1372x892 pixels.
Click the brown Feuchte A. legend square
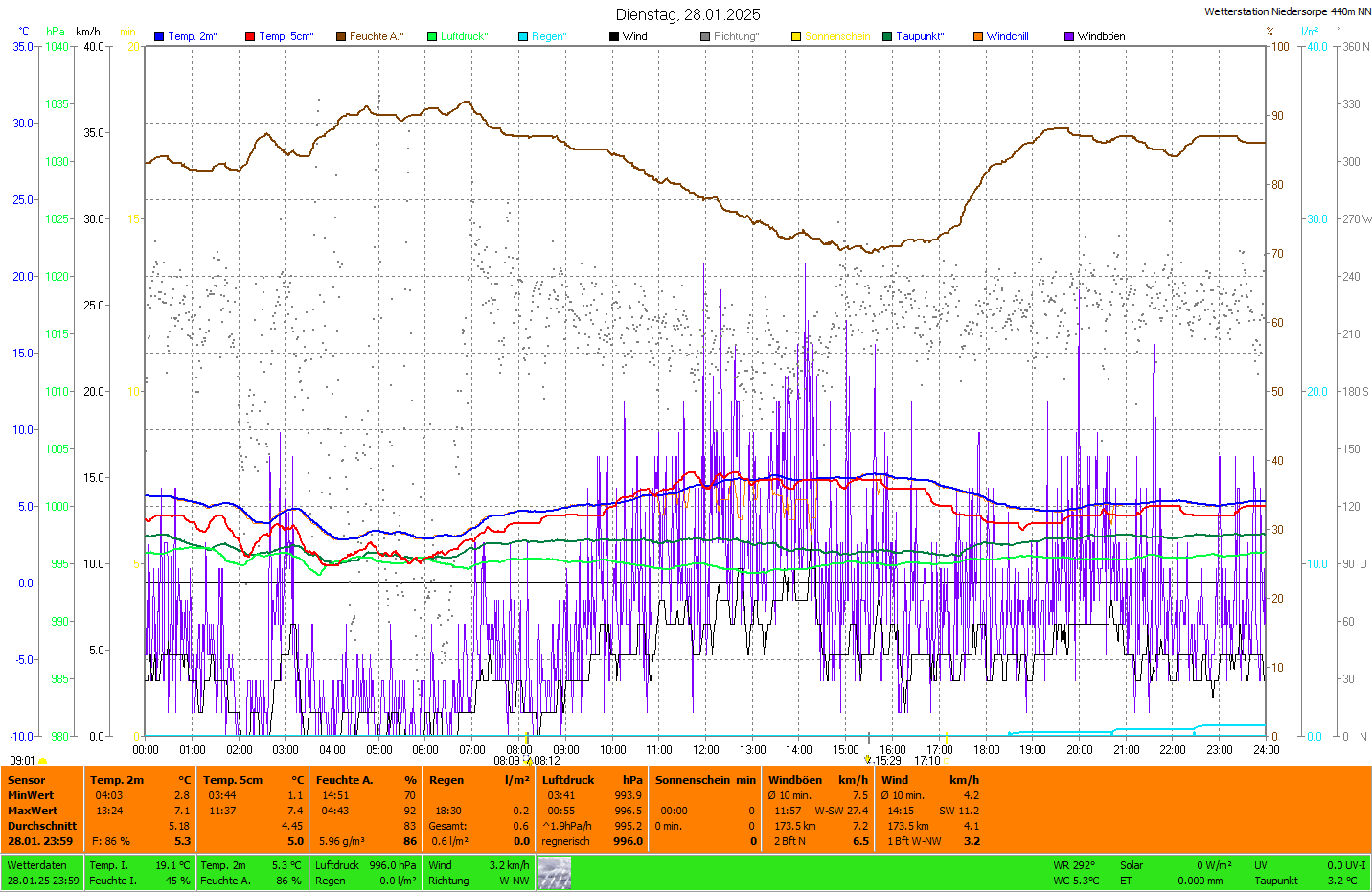[340, 36]
